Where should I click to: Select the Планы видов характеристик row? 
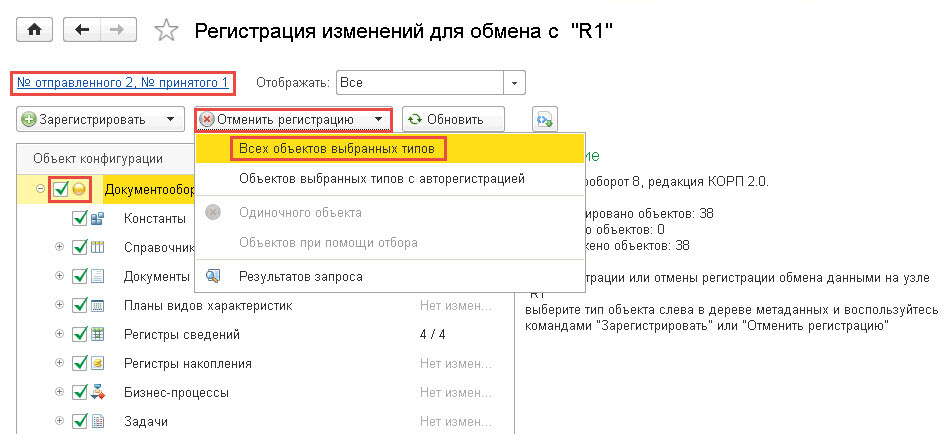(x=266, y=305)
